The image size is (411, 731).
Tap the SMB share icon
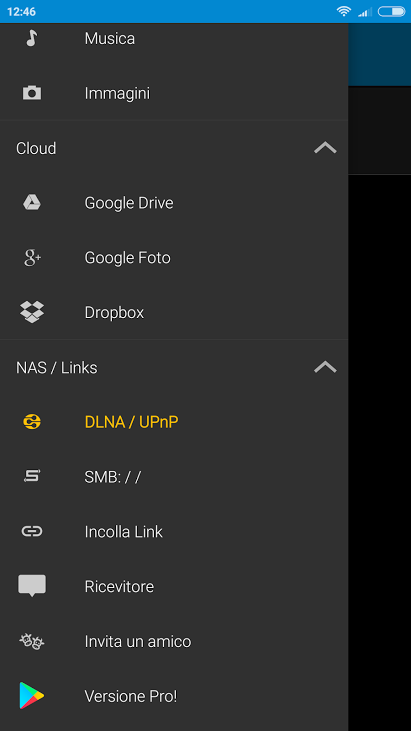[x=32, y=476]
